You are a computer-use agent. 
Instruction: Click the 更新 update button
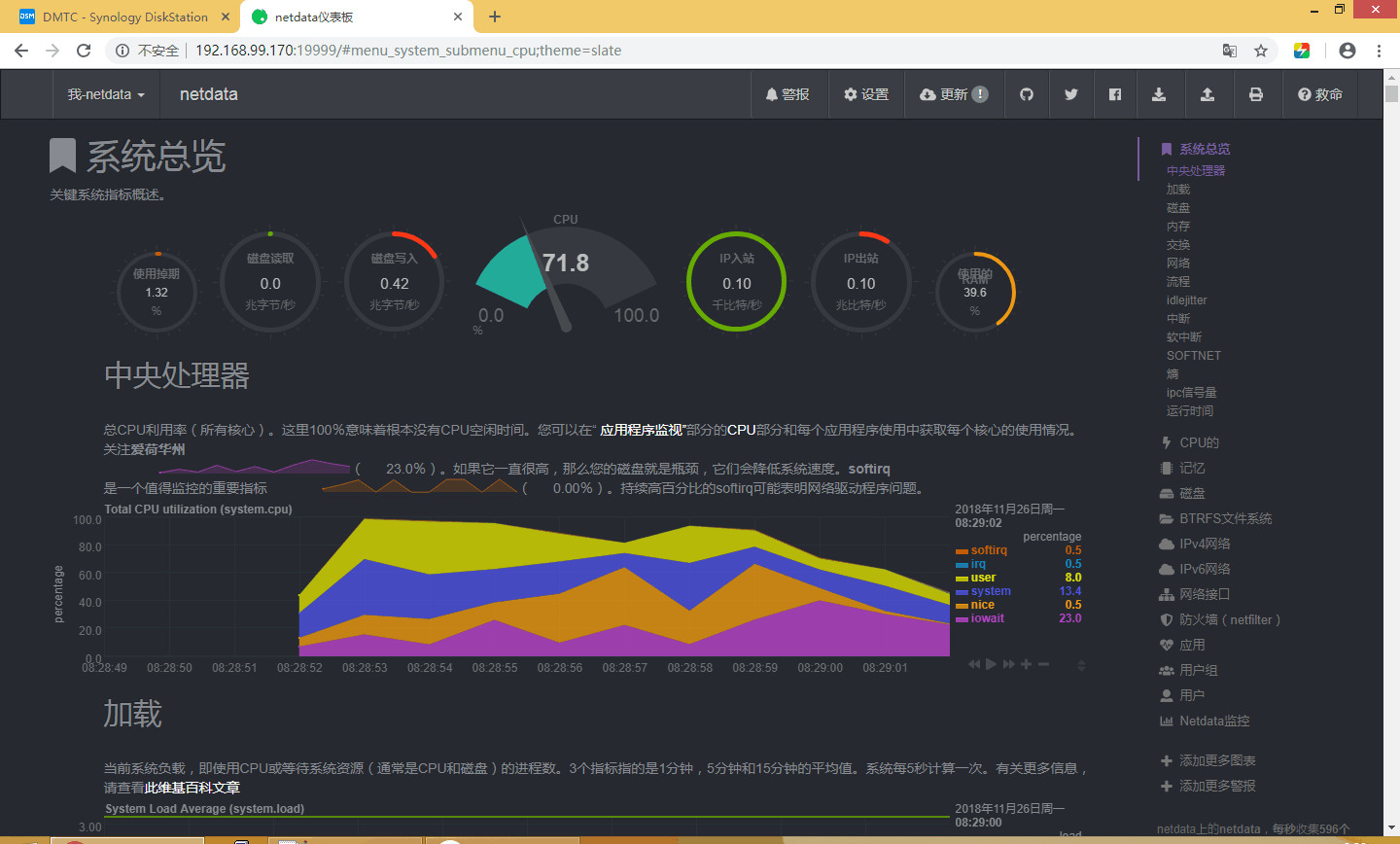954,94
